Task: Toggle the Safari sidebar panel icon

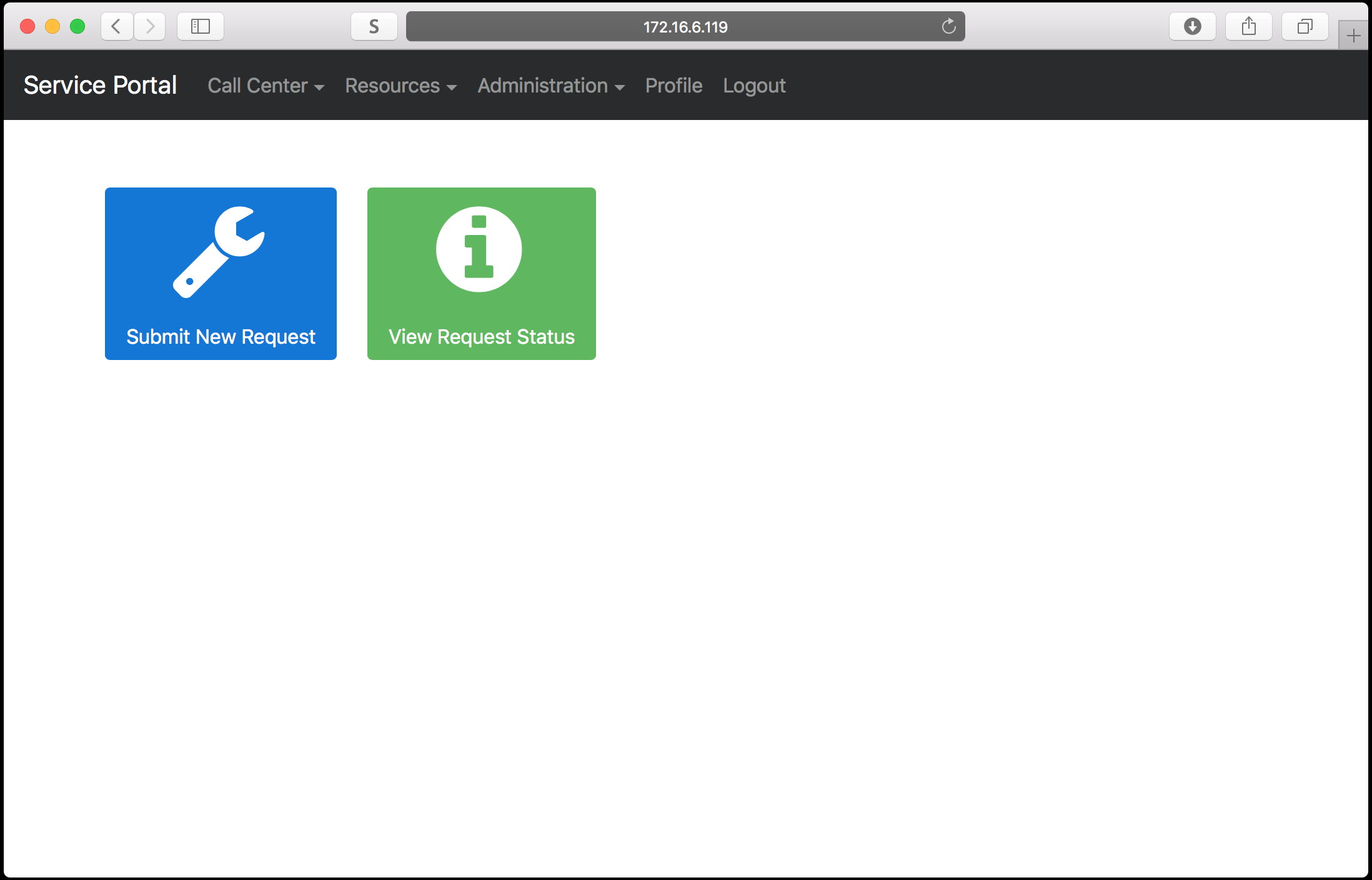Action: click(200, 26)
